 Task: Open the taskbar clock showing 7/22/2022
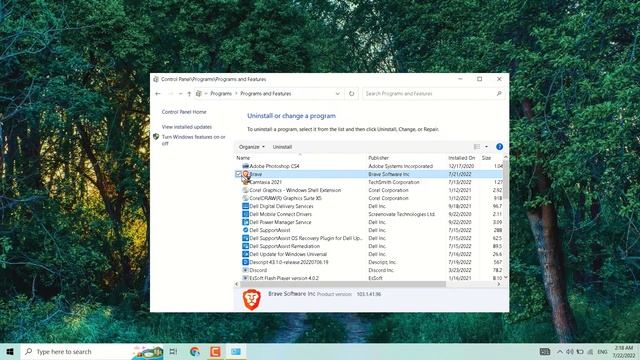point(624,351)
